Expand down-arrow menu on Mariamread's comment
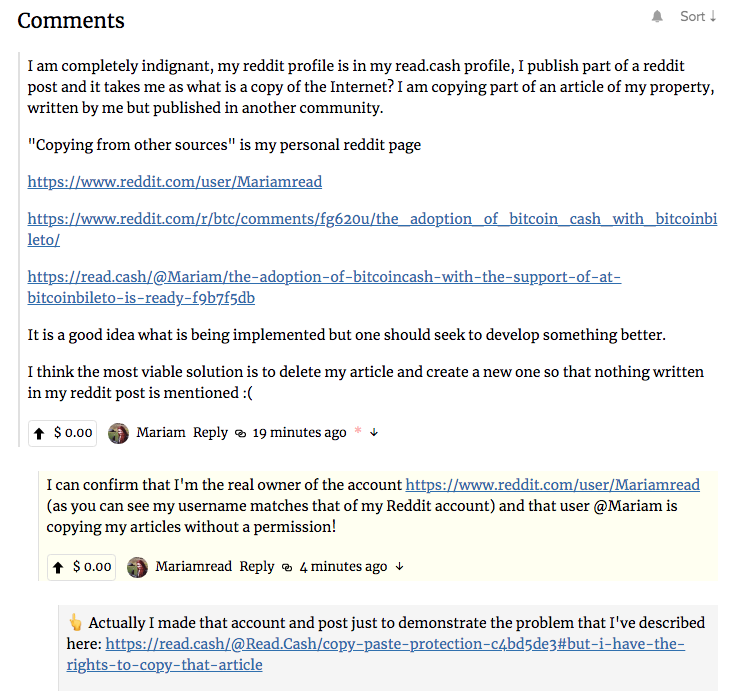 coord(399,567)
